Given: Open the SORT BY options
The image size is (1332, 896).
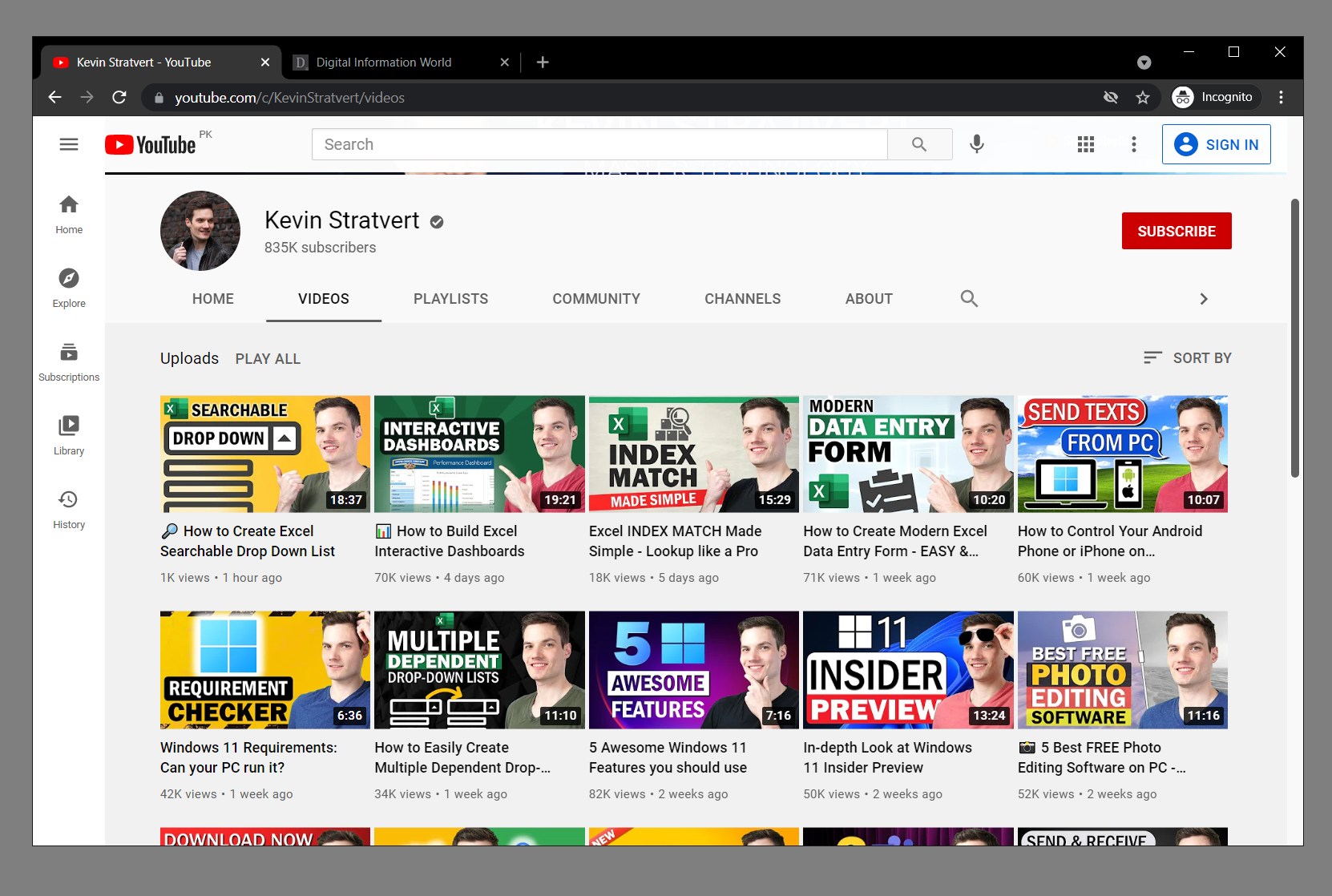Looking at the screenshot, I should 1188,357.
